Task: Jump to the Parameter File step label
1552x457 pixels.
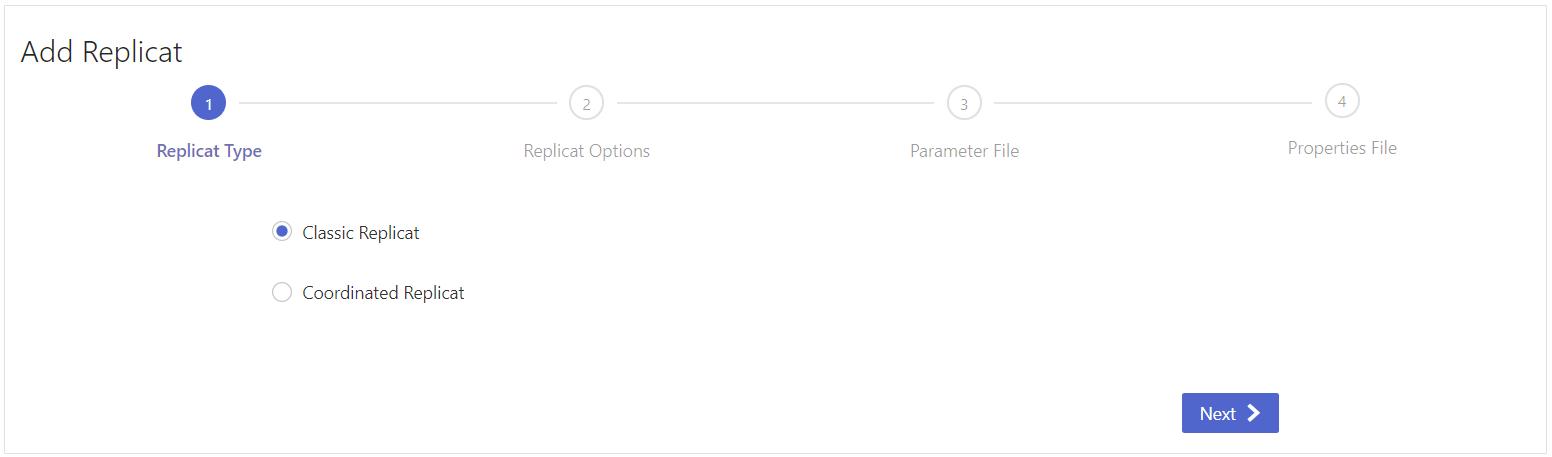Action: coord(964,151)
